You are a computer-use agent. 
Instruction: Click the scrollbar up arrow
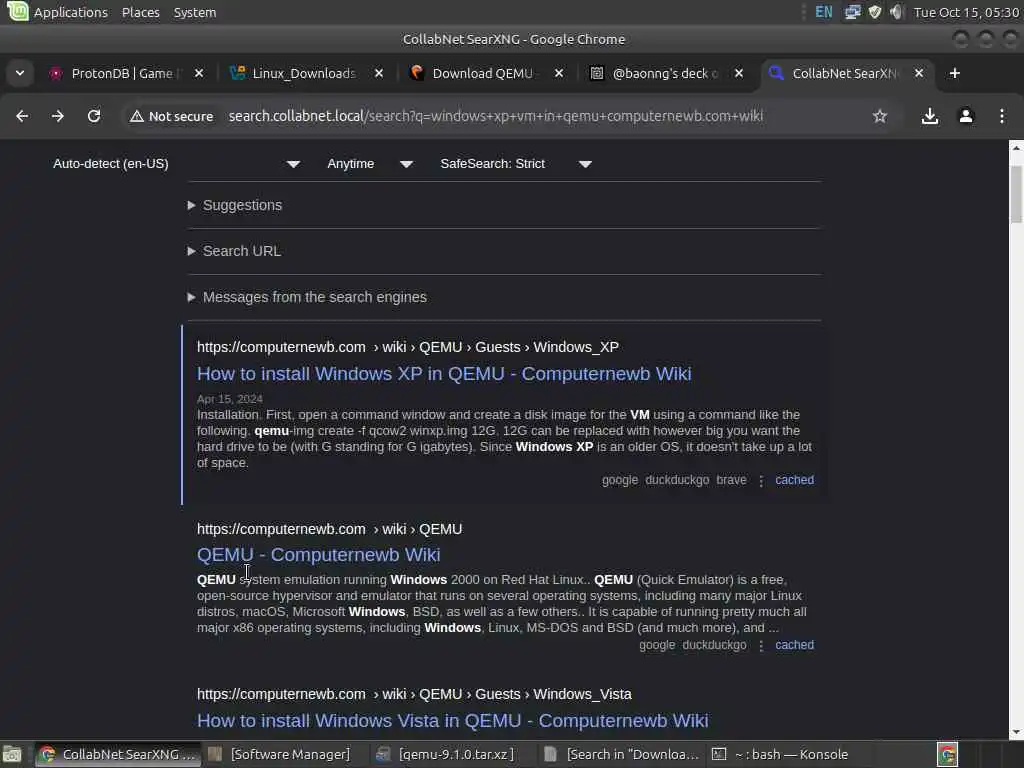pos(1016,148)
